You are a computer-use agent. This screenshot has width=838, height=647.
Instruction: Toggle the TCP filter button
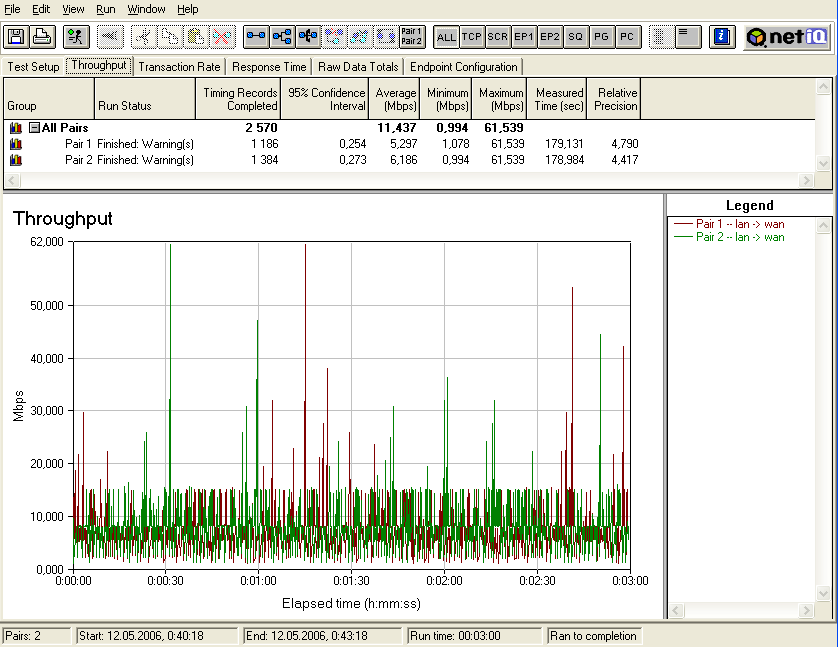point(472,37)
